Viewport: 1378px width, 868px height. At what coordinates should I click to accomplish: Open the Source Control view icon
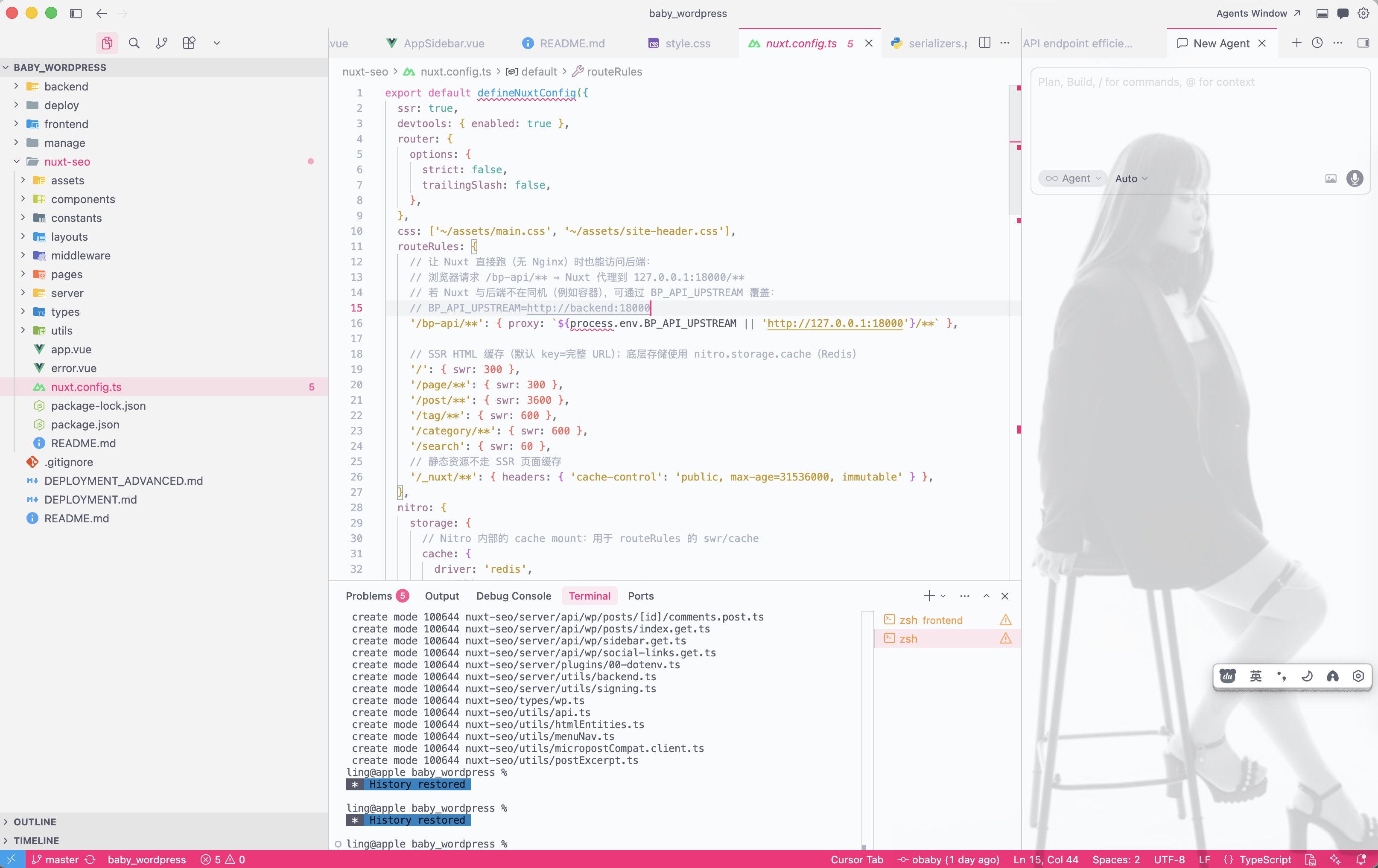pyautogui.click(x=161, y=43)
